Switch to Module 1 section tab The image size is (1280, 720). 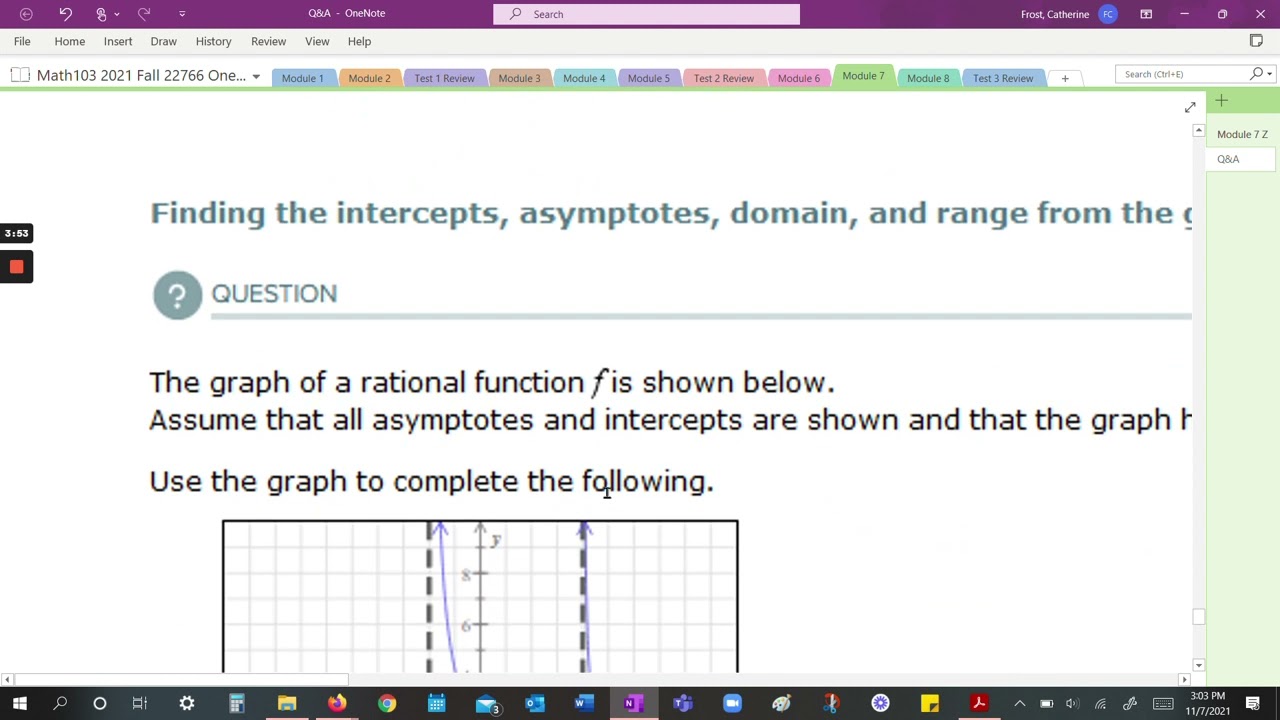coord(302,78)
